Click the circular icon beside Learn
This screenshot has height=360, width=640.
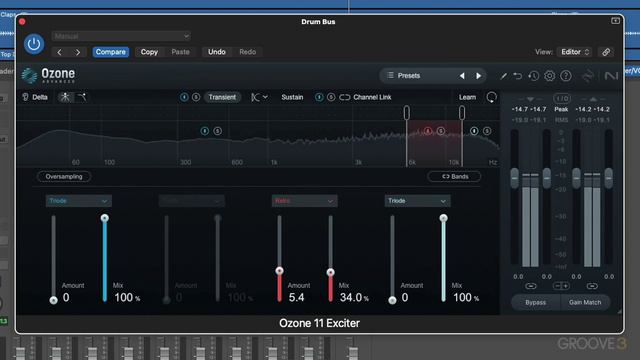[x=491, y=97]
